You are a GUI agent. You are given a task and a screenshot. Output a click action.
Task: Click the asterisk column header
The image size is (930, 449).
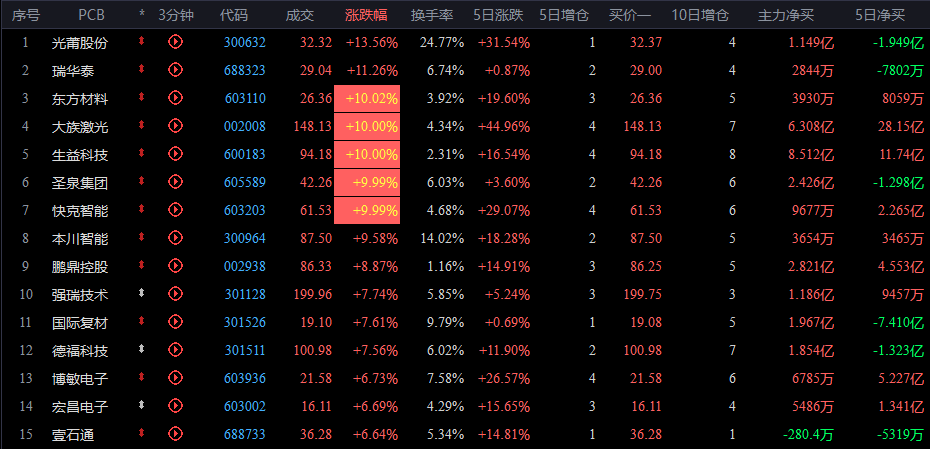tap(141, 15)
